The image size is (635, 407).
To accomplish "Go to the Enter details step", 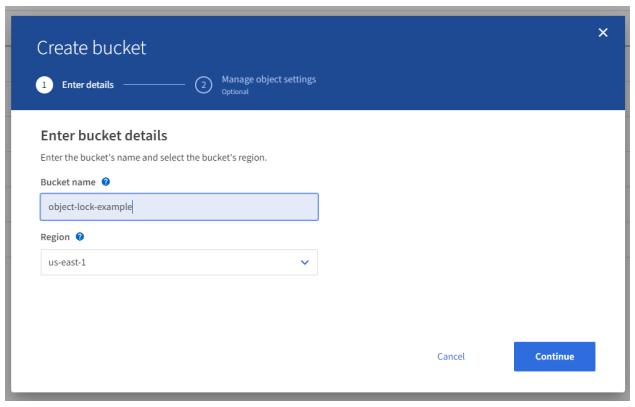I will click(87, 85).
